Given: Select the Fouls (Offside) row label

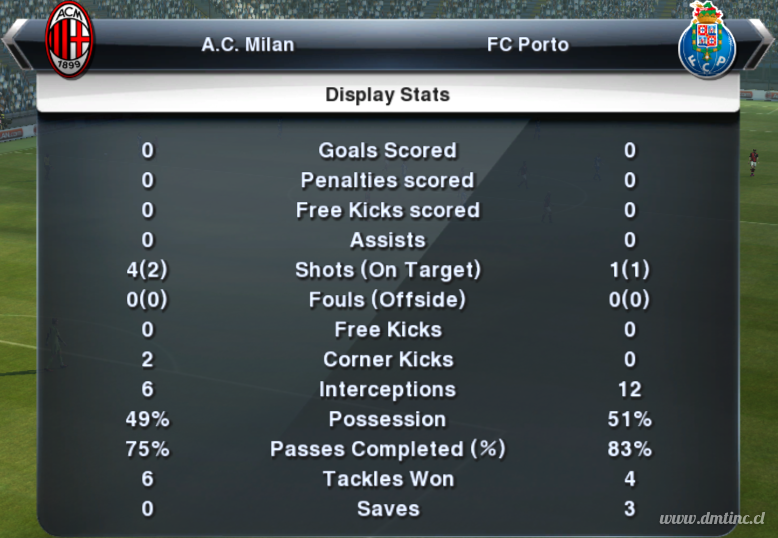Looking at the screenshot, I should point(388,300).
